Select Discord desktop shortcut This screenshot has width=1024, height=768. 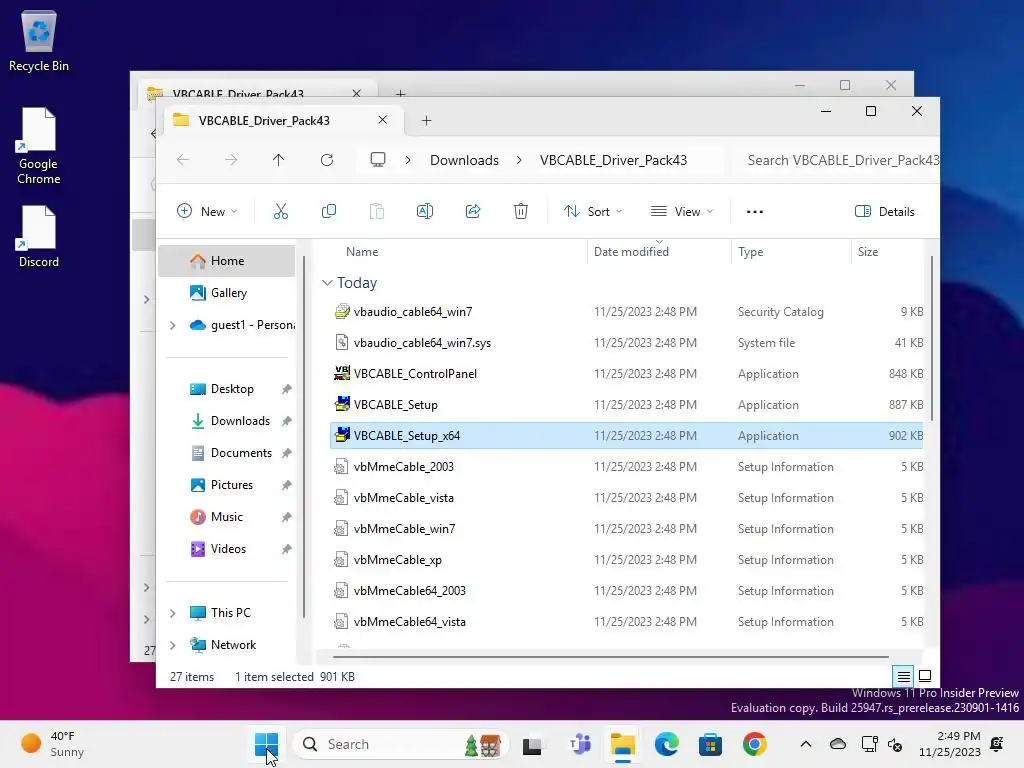[x=39, y=236]
